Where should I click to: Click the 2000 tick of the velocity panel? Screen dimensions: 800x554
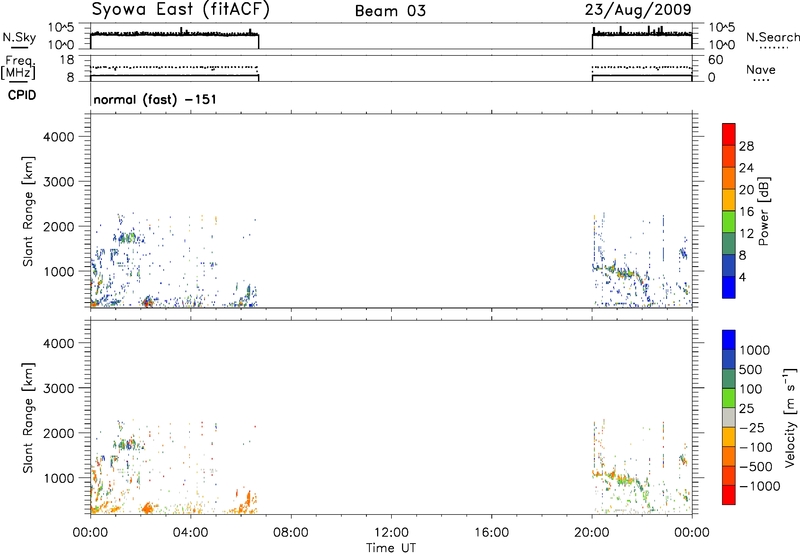(59, 433)
